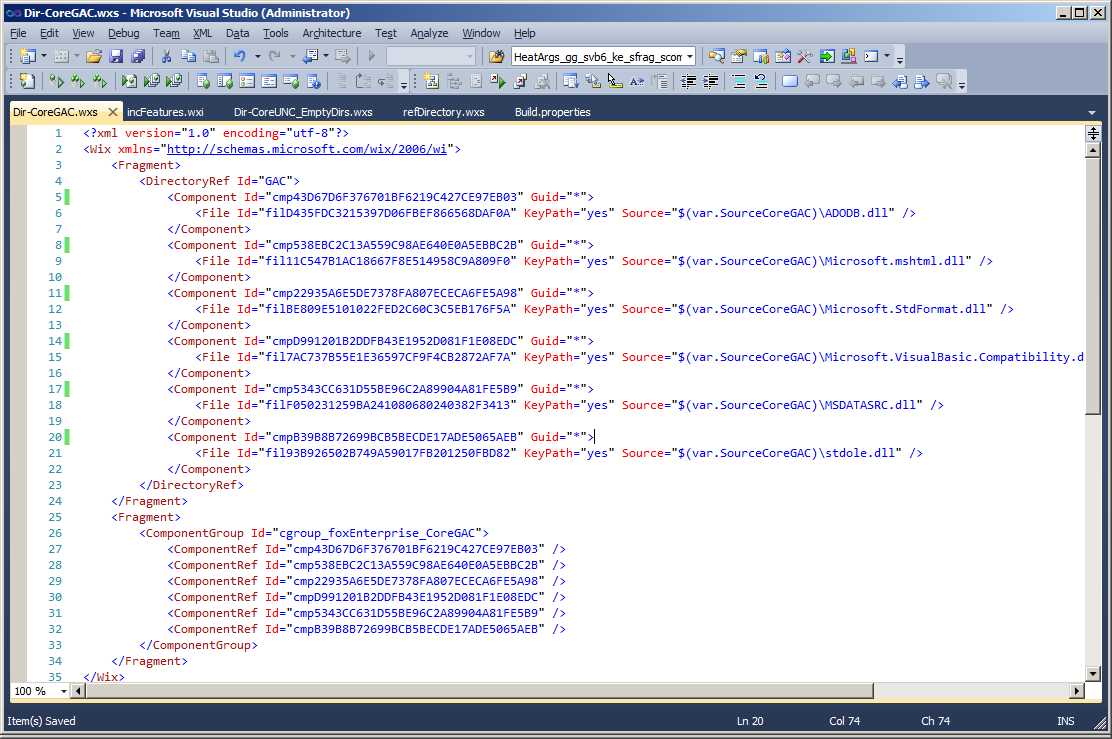Click the ADODB.dll source text on line 6

click(856, 213)
